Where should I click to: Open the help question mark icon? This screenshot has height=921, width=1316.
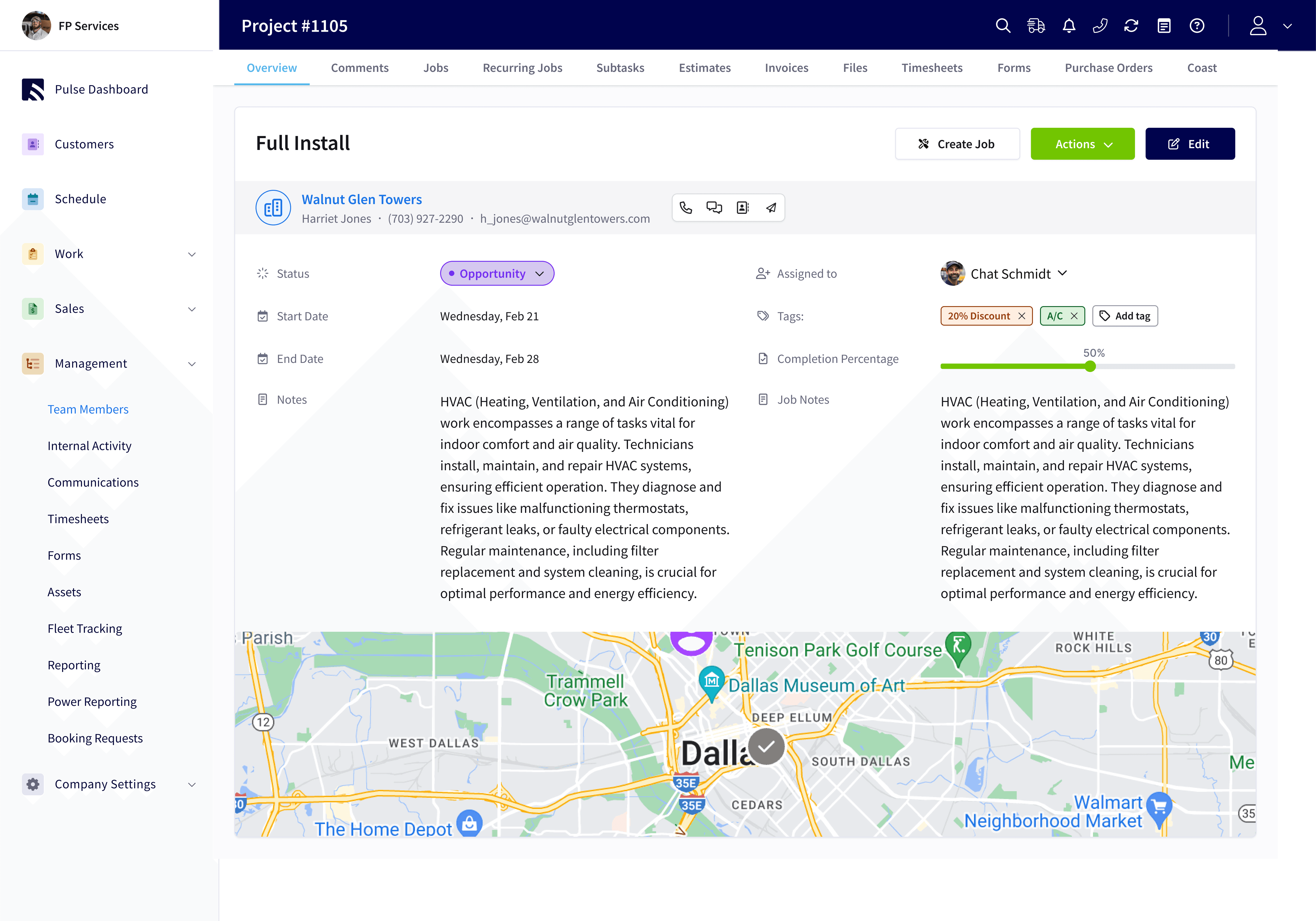coord(1197,26)
